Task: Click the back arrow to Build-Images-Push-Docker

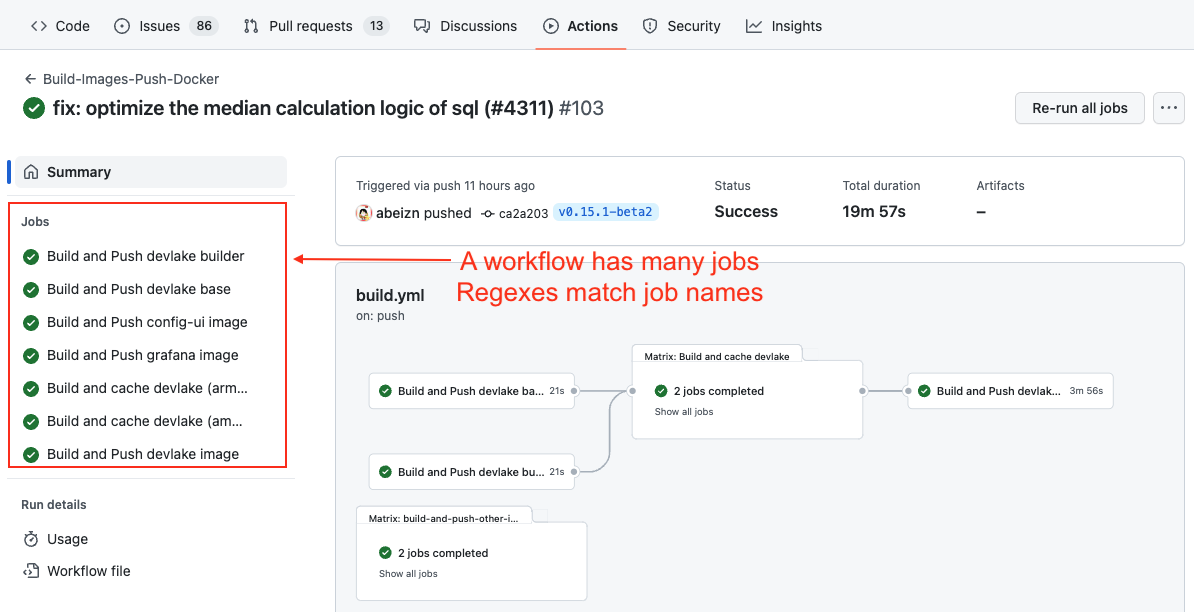Action: [x=30, y=79]
